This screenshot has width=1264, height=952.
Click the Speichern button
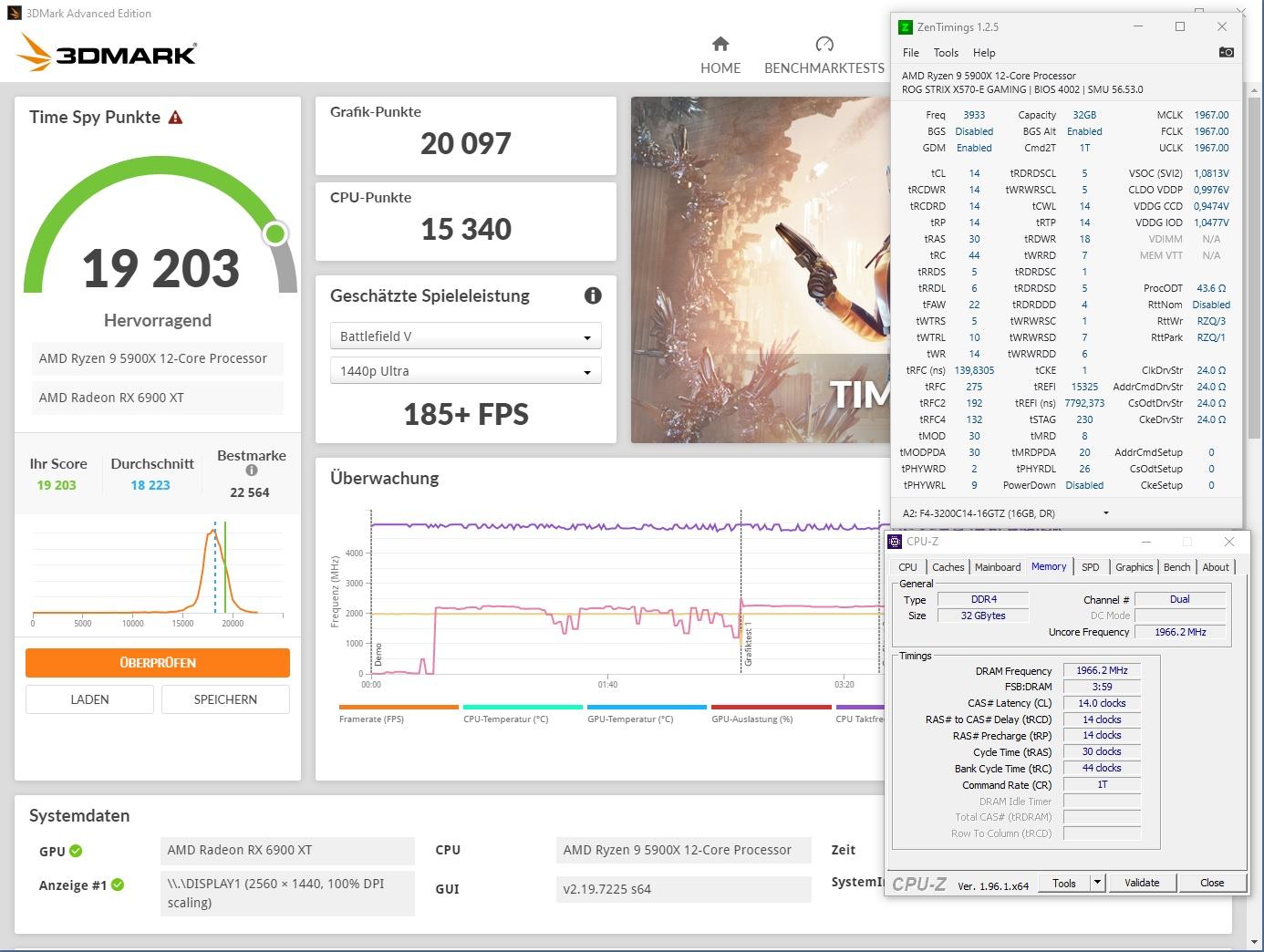coord(225,699)
